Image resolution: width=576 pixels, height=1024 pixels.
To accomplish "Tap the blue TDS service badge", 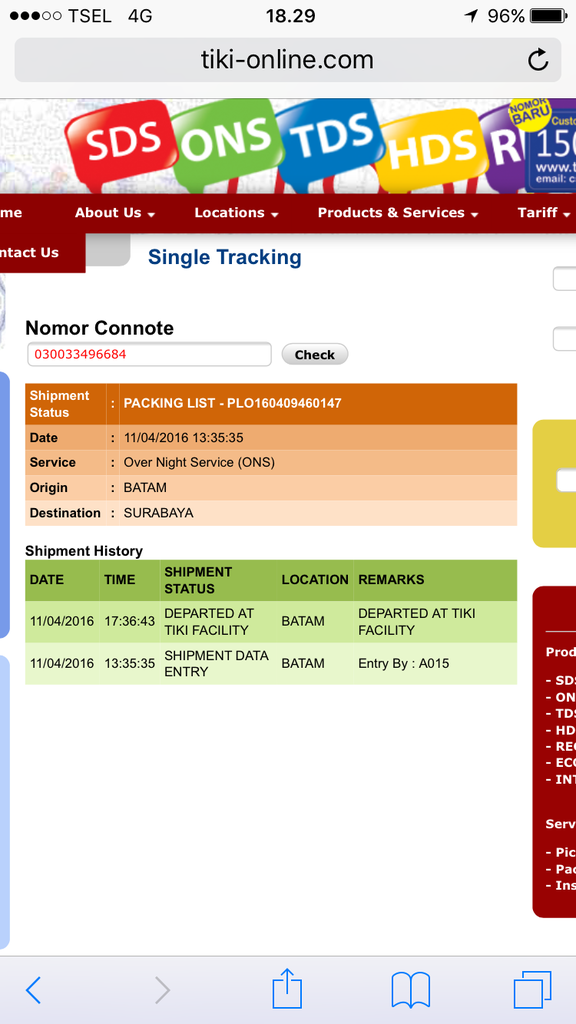I will coord(330,138).
